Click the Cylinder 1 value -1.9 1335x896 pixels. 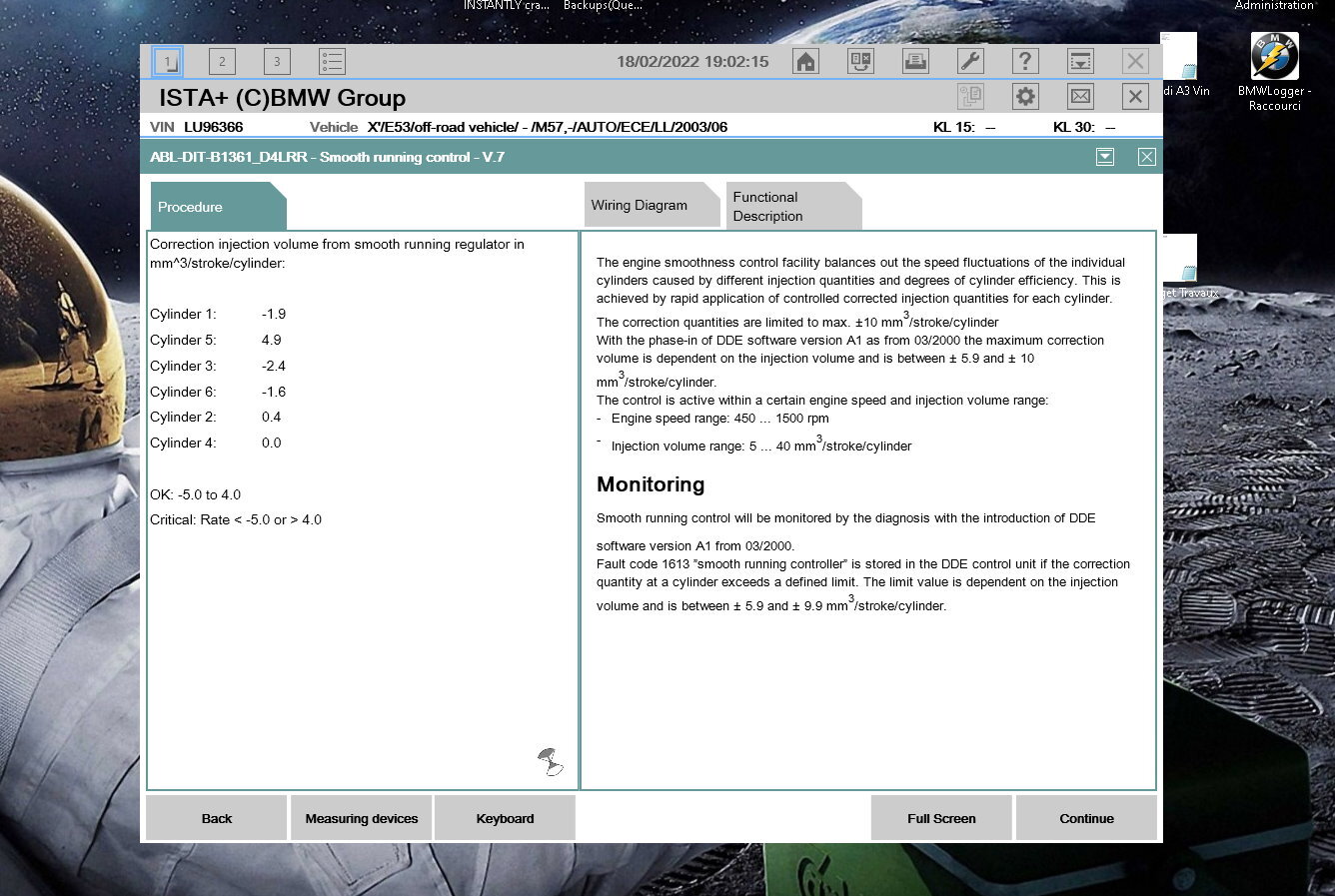[274, 314]
